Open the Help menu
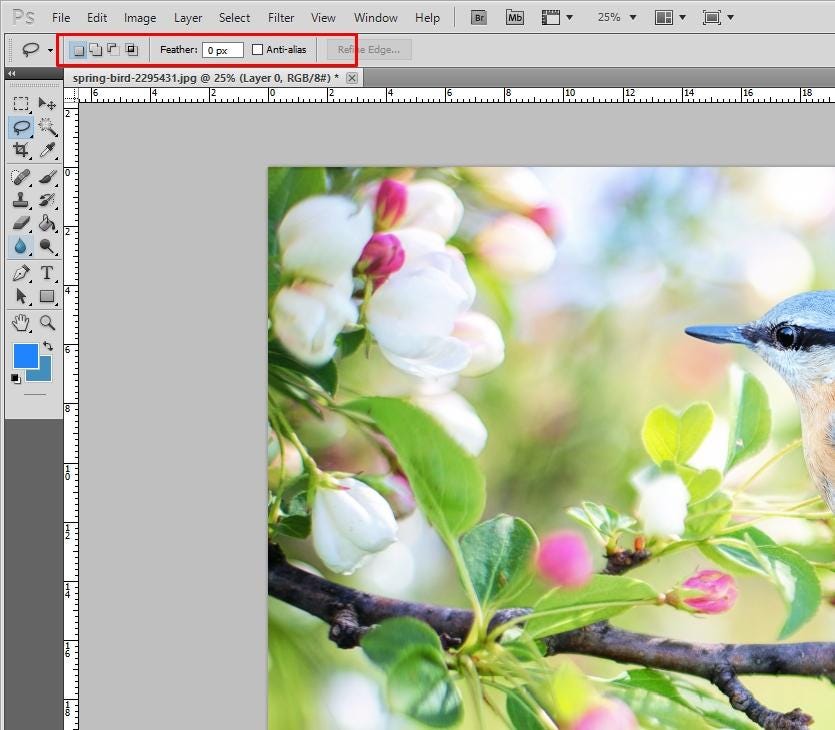This screenshot has width=835, height=730. point(428,18)
